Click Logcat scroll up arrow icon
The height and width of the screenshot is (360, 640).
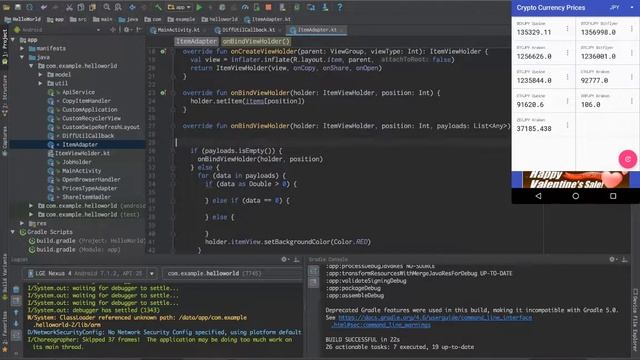point(16,313)
